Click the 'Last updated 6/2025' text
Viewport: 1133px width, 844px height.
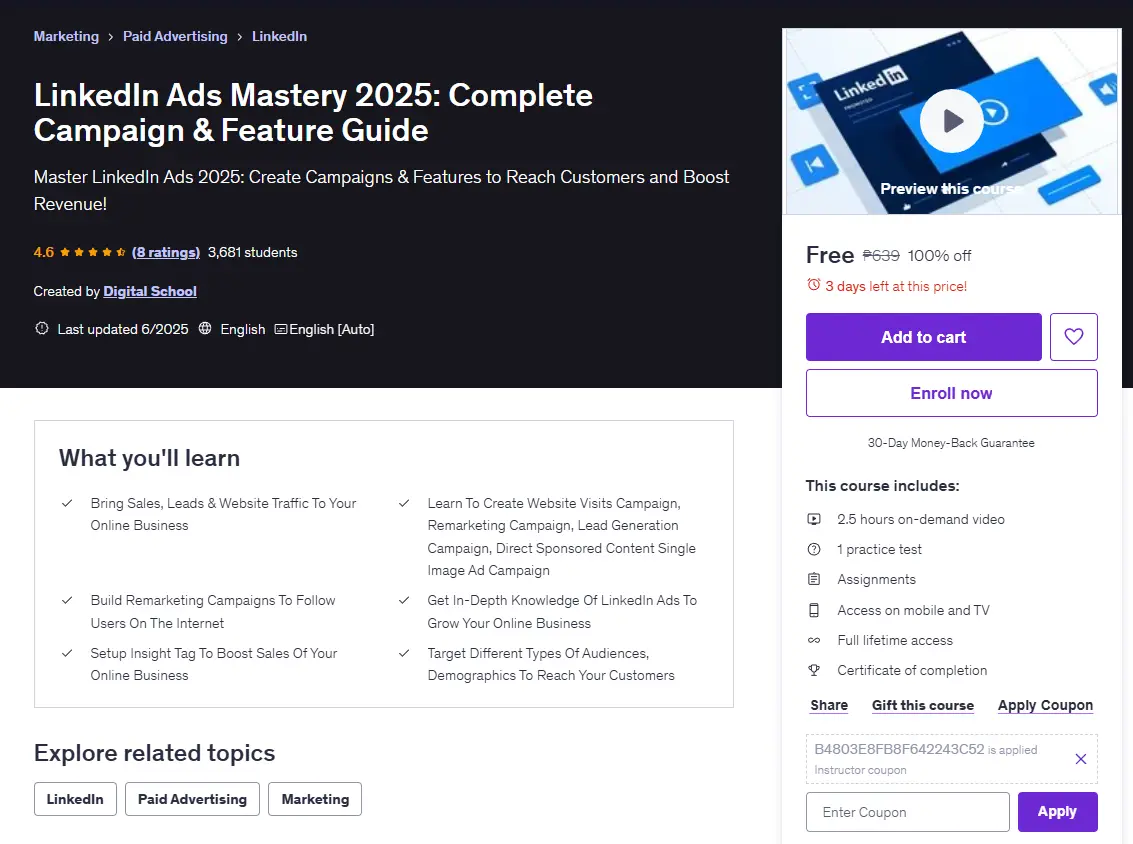123,329
